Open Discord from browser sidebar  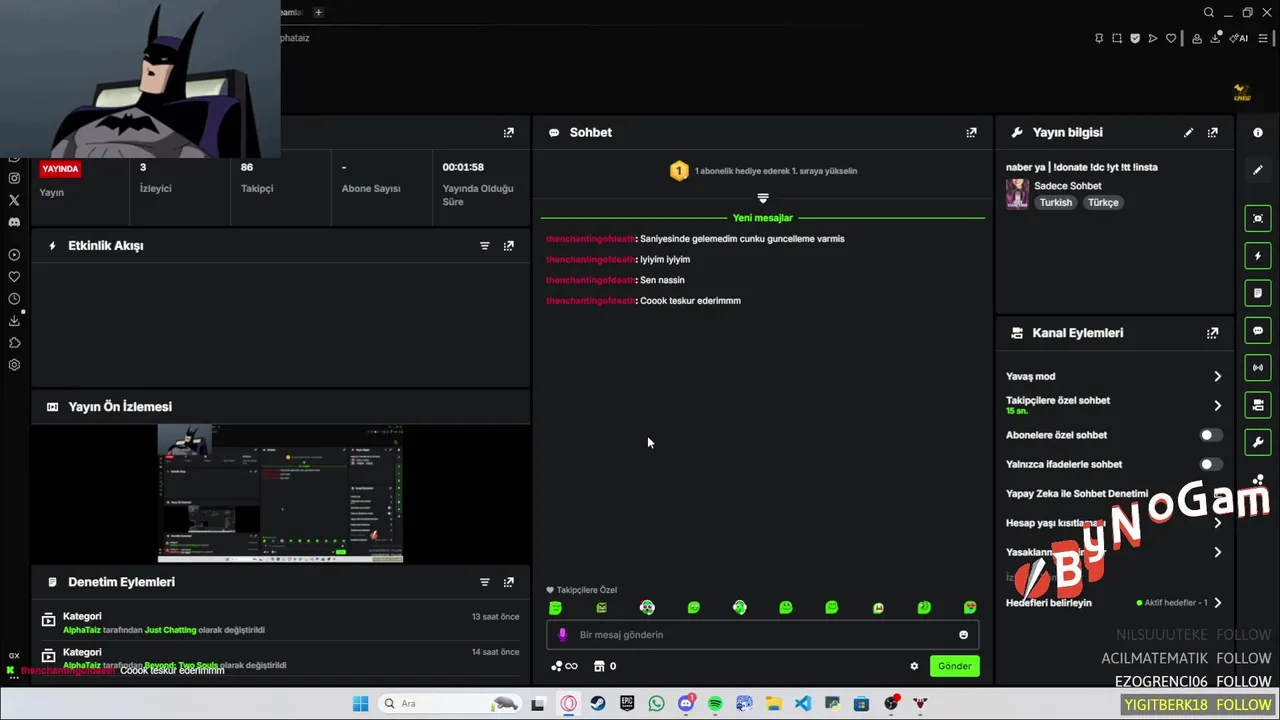[x=14, y=222]
